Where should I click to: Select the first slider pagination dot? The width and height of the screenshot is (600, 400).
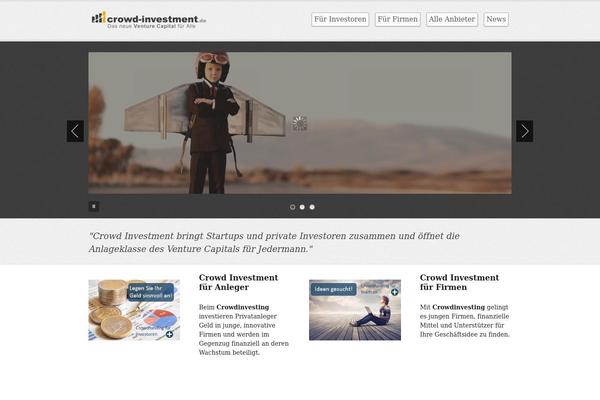click(x=293, y=207)
